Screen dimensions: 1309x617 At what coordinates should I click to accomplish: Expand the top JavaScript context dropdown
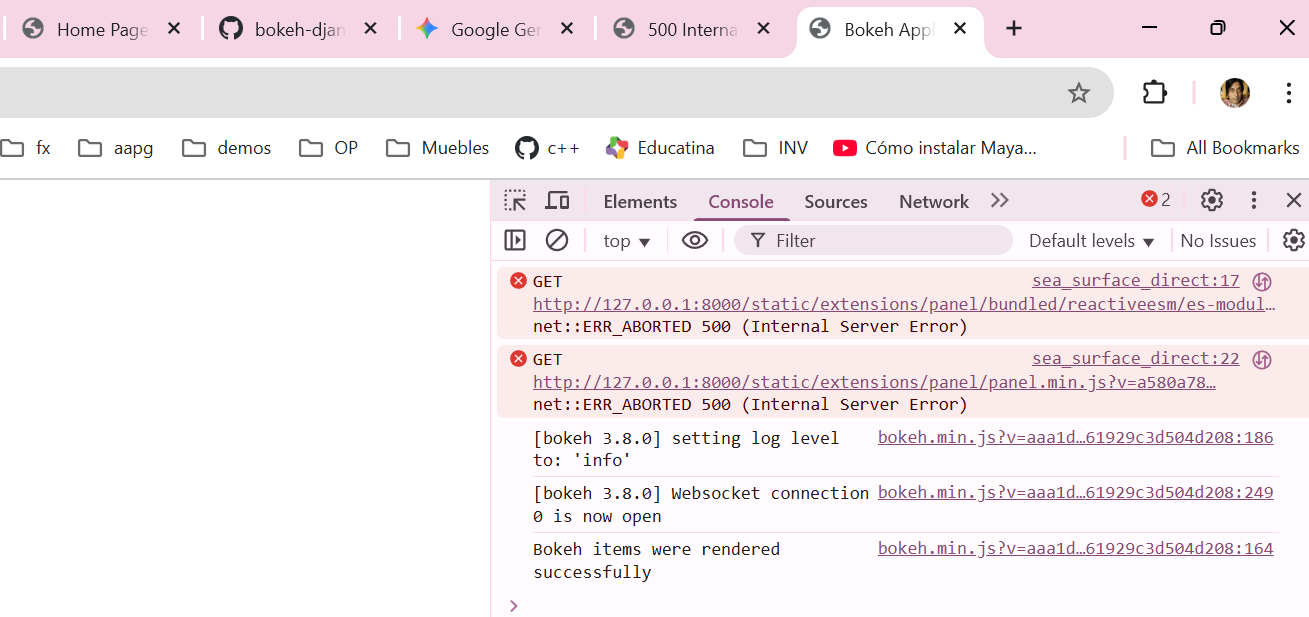click(627, 241)
